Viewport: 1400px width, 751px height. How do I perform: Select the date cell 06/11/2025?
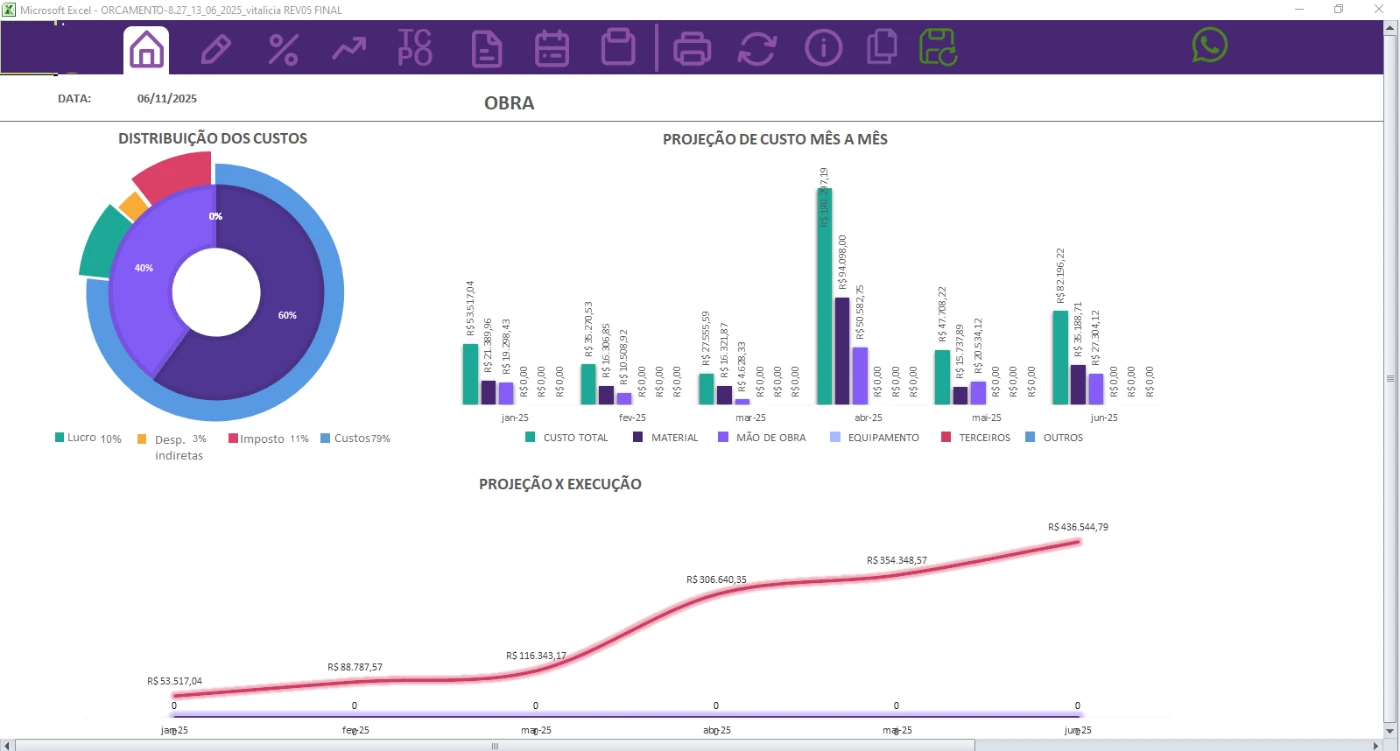167,99
